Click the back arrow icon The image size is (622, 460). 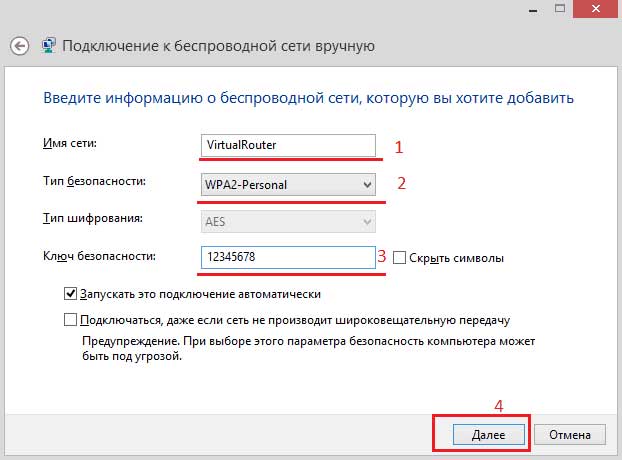click(19, 45)
